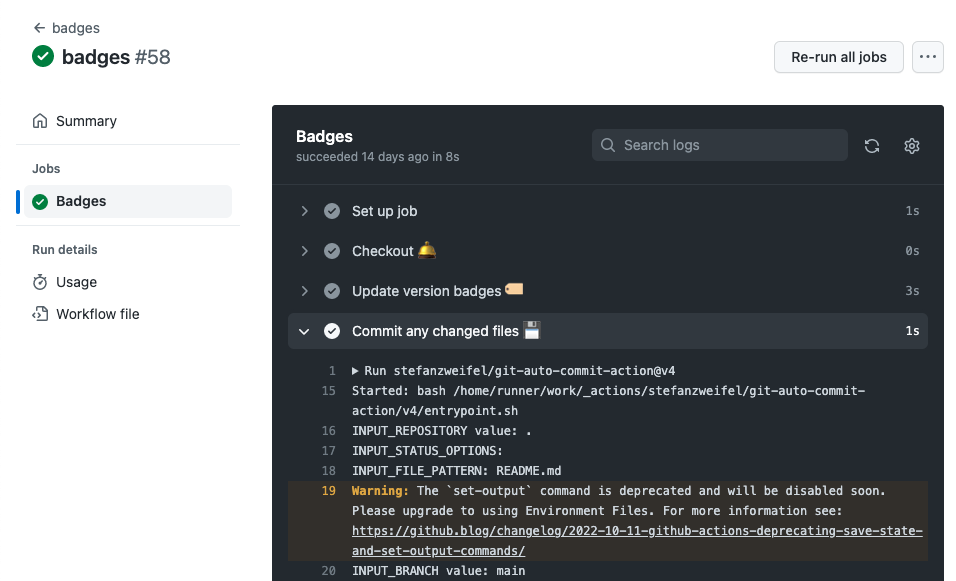956x581 pixels.
Task: Select log line number 15
Action: [329, 391]
